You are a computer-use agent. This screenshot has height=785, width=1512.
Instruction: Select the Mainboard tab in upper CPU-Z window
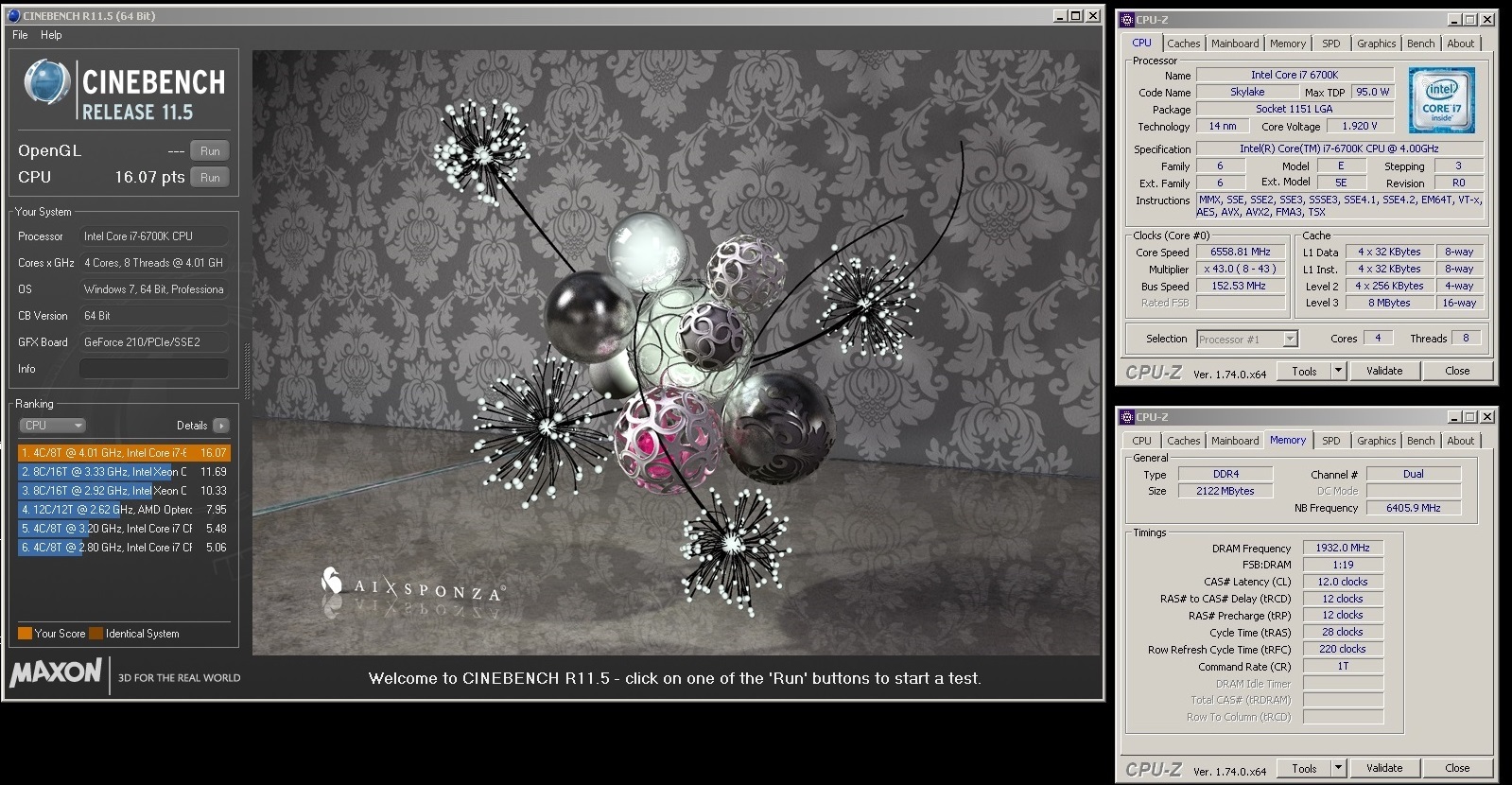pyautogui.click(x=1235, y=44)
